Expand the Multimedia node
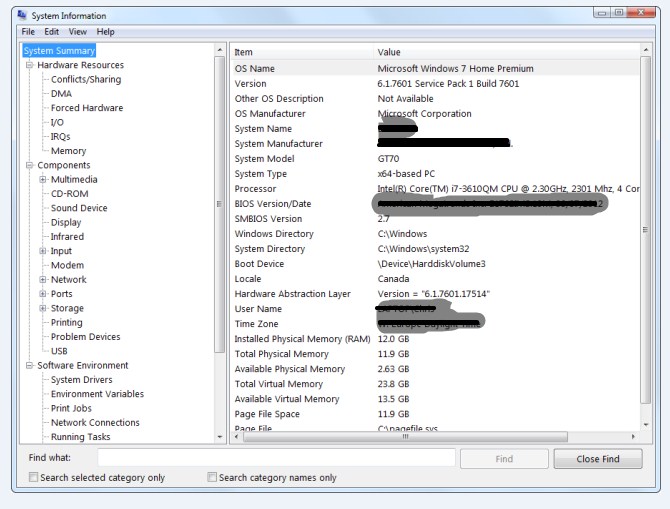Screen dimensions: 670x509 point(43,179)
